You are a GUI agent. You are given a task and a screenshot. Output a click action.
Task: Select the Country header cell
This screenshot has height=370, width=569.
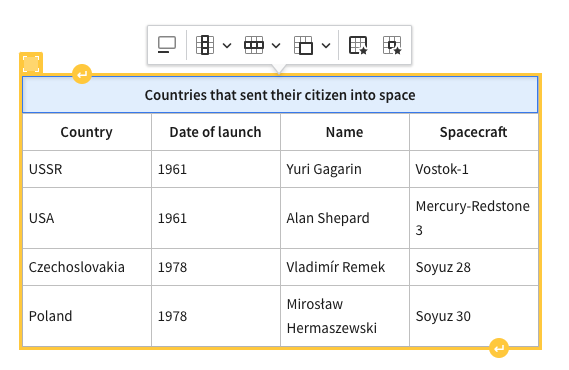(87, 132)
